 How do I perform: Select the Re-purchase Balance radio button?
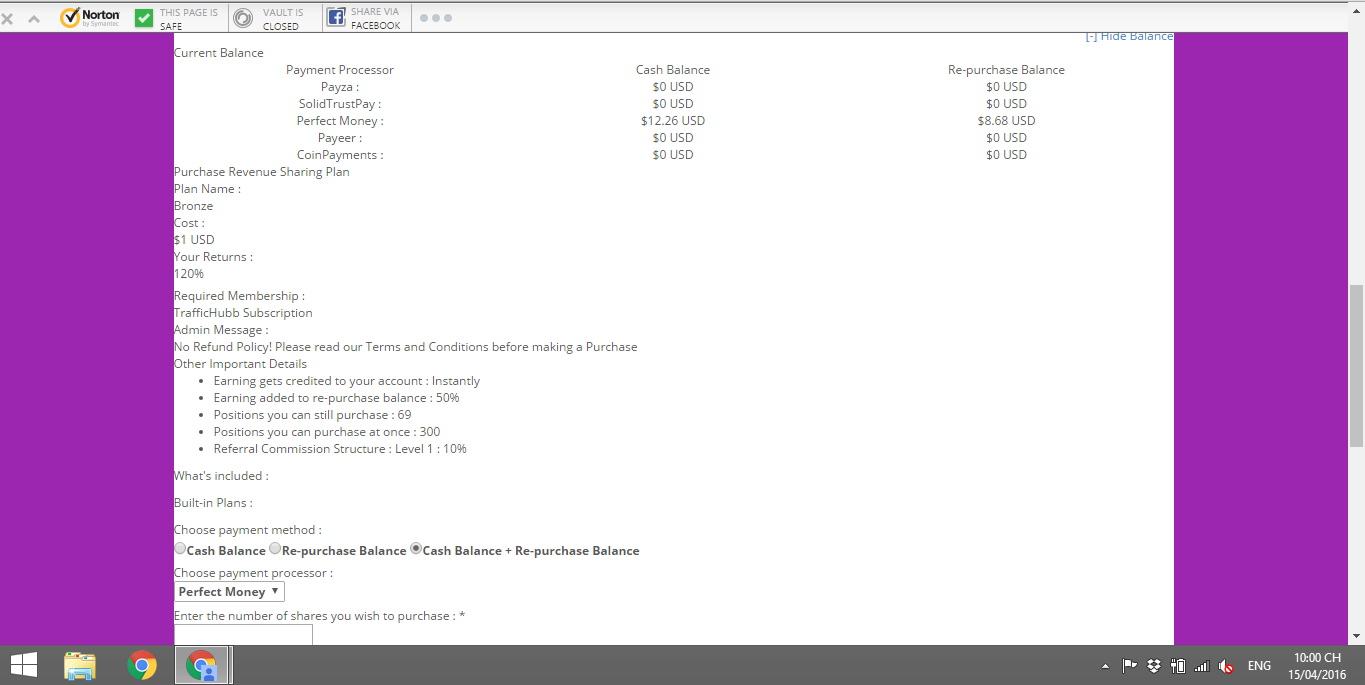pos(275,548)
